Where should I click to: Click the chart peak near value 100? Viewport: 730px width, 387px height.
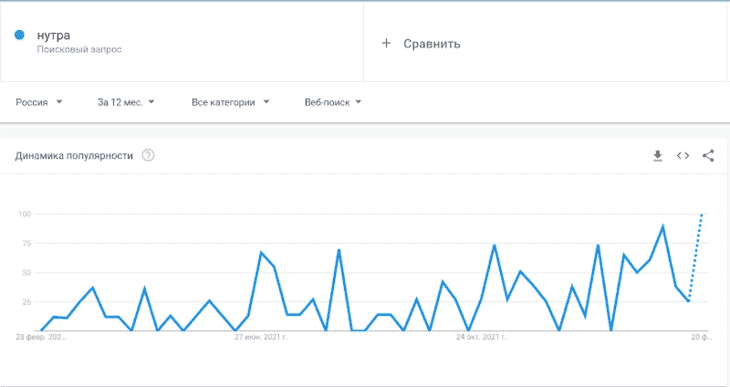coord(702,214)
